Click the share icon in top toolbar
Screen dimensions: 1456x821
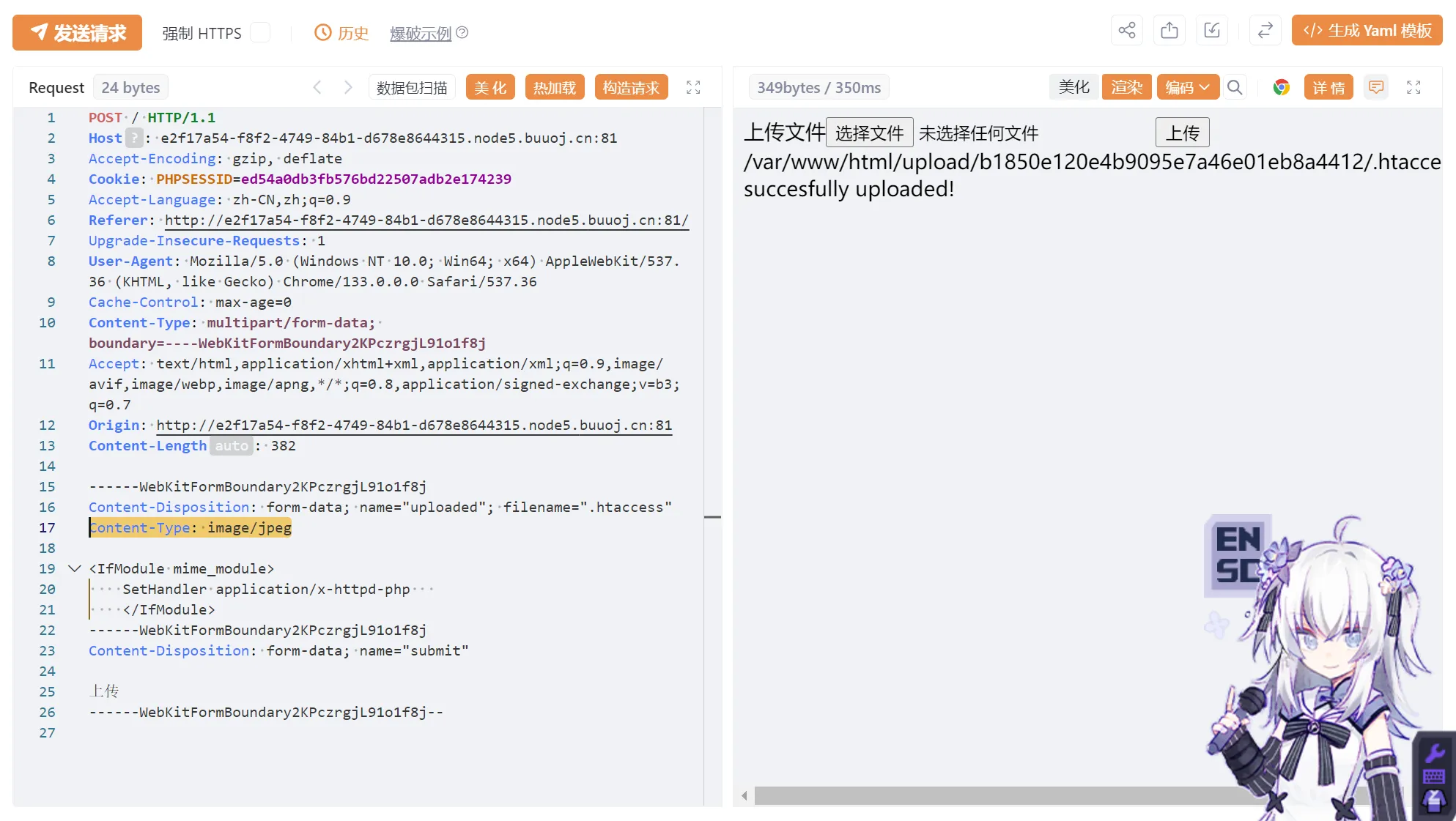(1126, 31)
